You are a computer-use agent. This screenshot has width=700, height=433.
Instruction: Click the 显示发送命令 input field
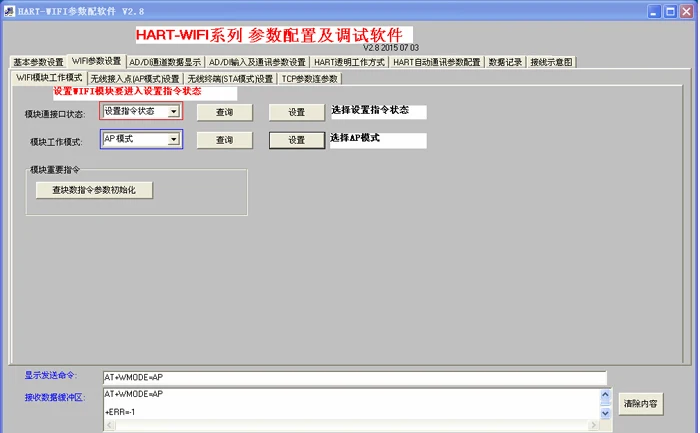click(x=354, y=378)
